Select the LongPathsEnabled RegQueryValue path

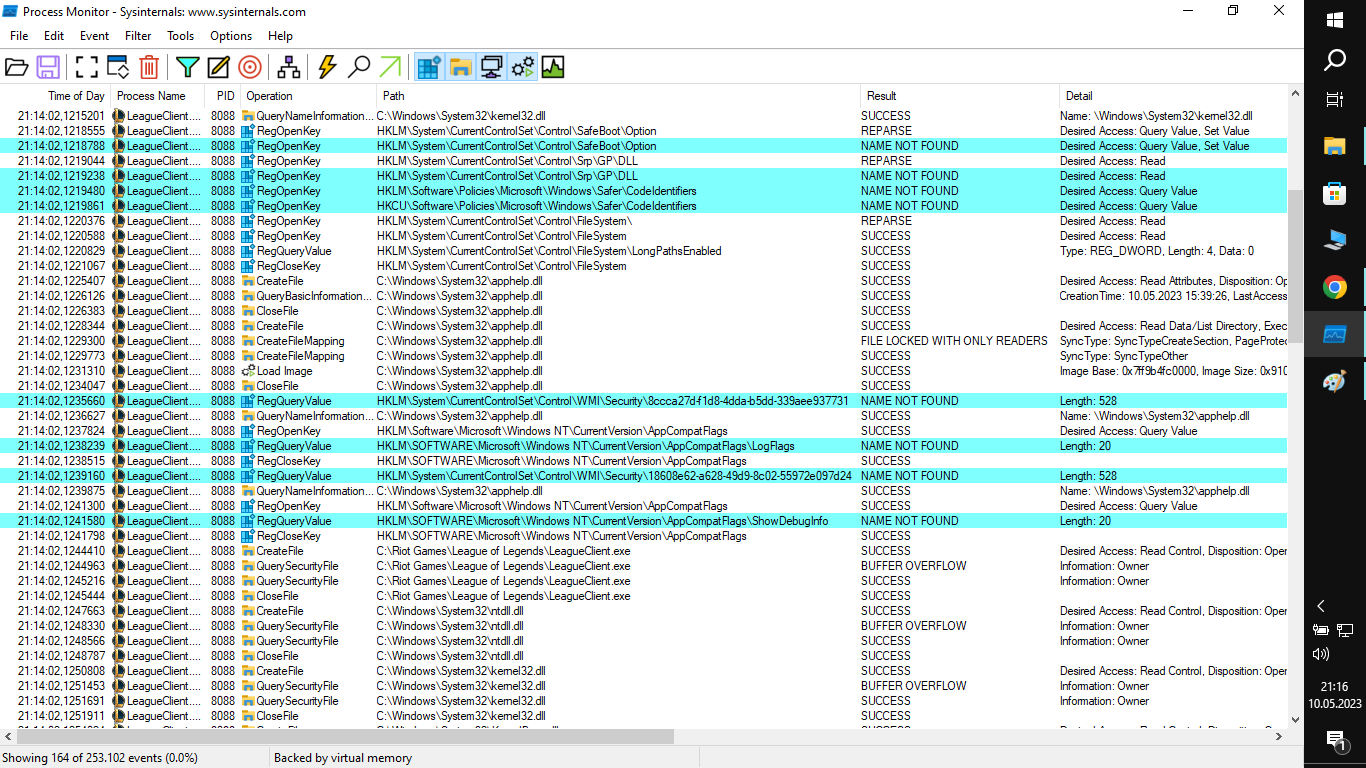pyautogui.click(x=549, y=251)
